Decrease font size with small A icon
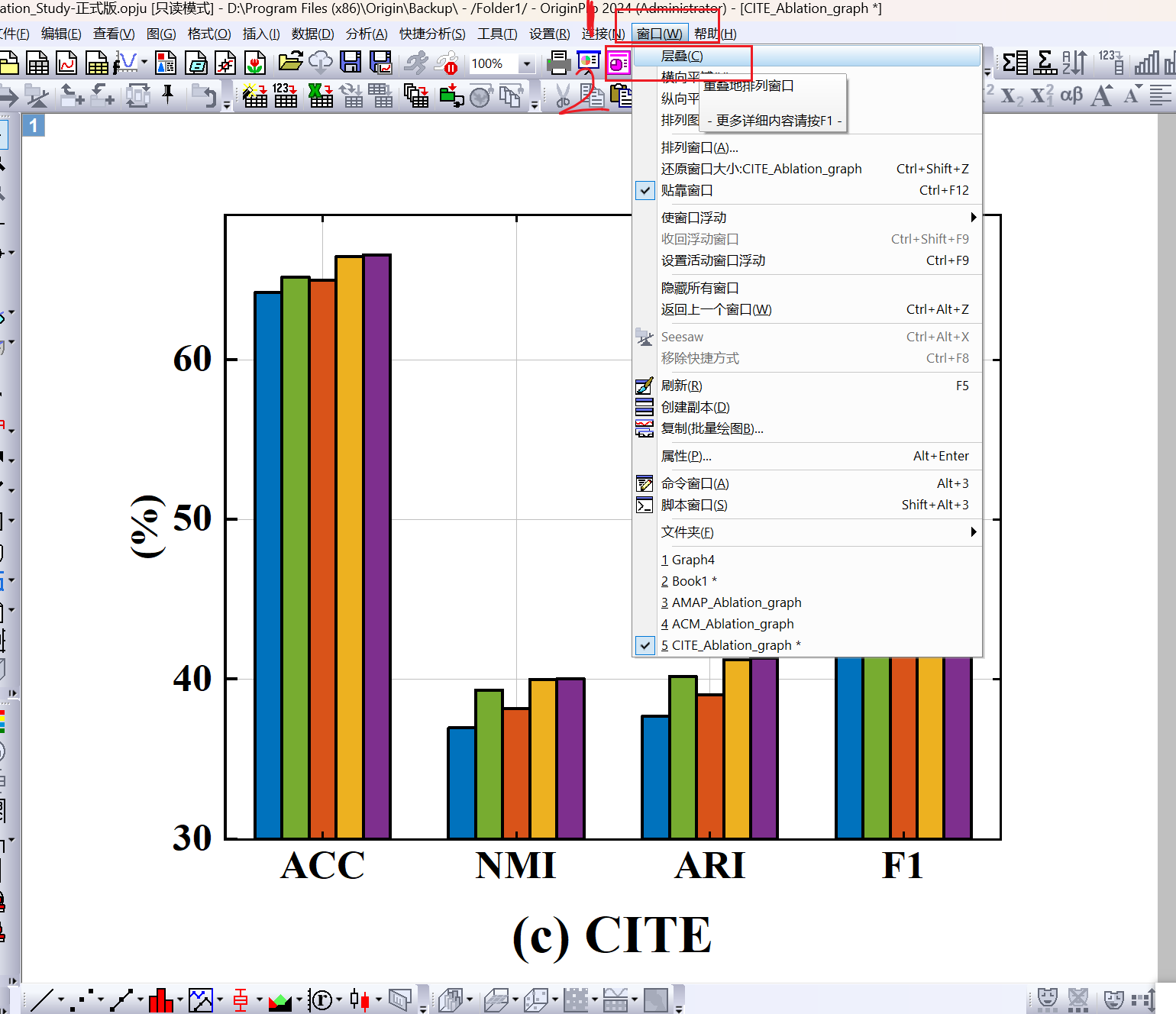This screenshot has height=1014, width=1176. click(x=1132, y=95)
